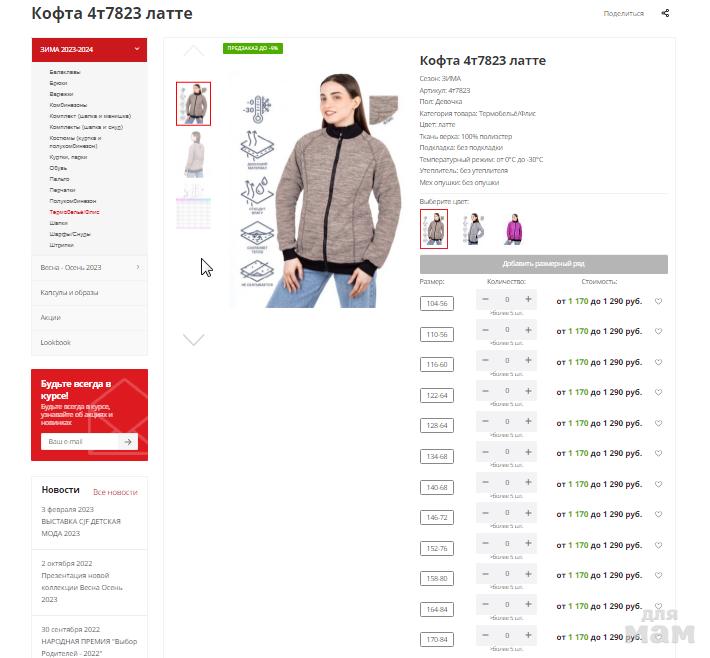Submit e-mail subscription arrow button
The height and width of the screenshot is (658, 710).
(128, 442)
